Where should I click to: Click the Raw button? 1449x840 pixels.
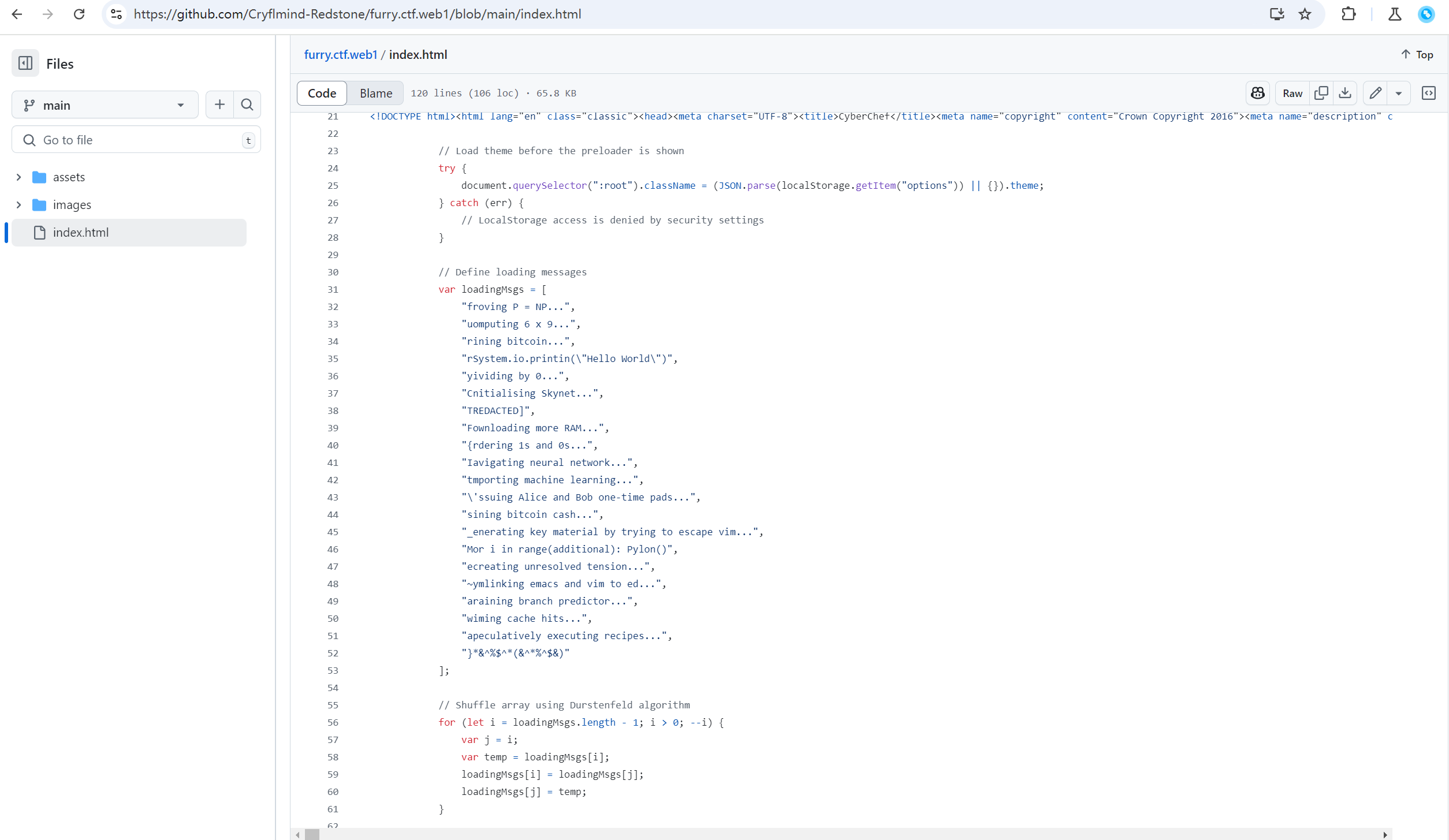[1292, 93]
